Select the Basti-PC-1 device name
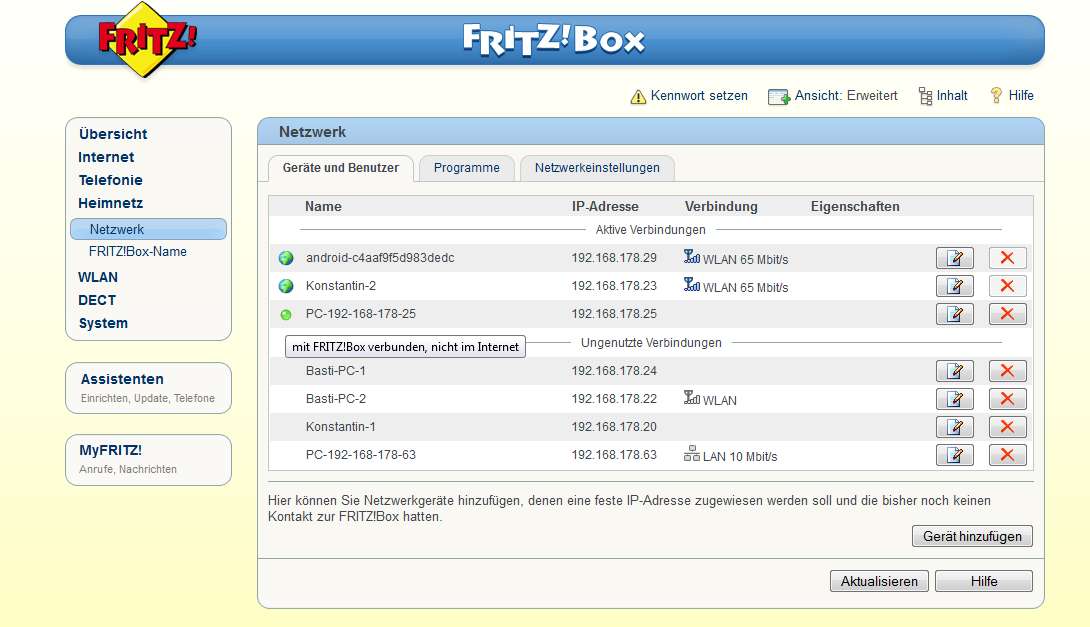The image size is (1090, 627). coord(336,370)
